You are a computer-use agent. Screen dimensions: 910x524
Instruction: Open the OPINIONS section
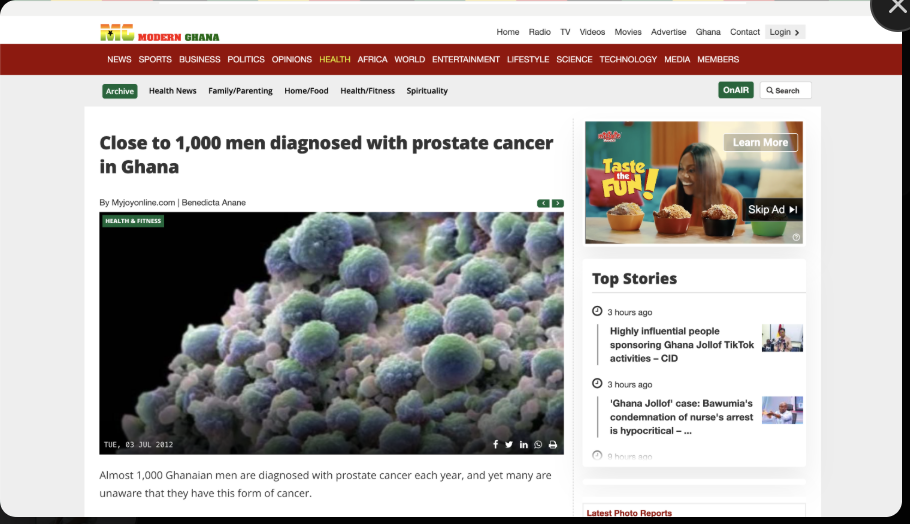pos(292,59)
